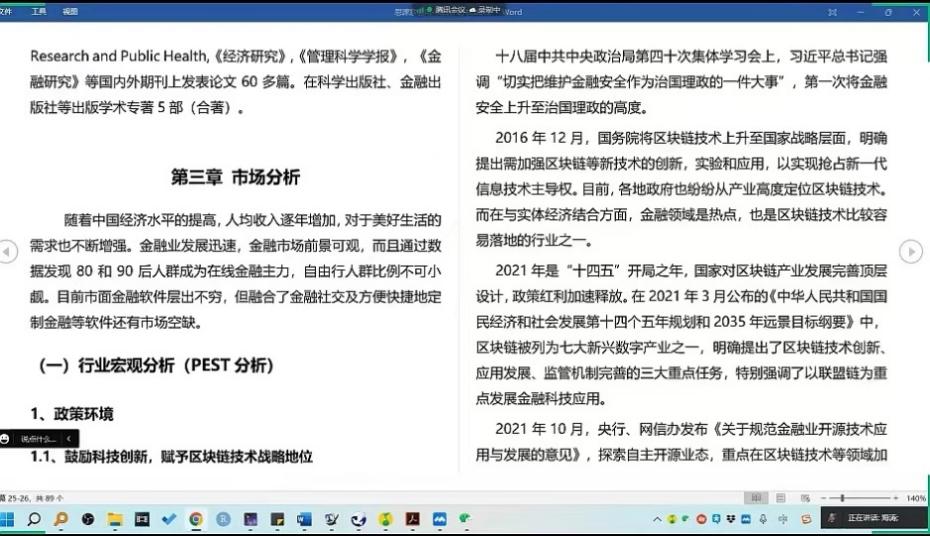The height and width of the screenshot is (536, 930).
Task: Switch to Read Mode view in the status bar
Action: click(755, 497)
